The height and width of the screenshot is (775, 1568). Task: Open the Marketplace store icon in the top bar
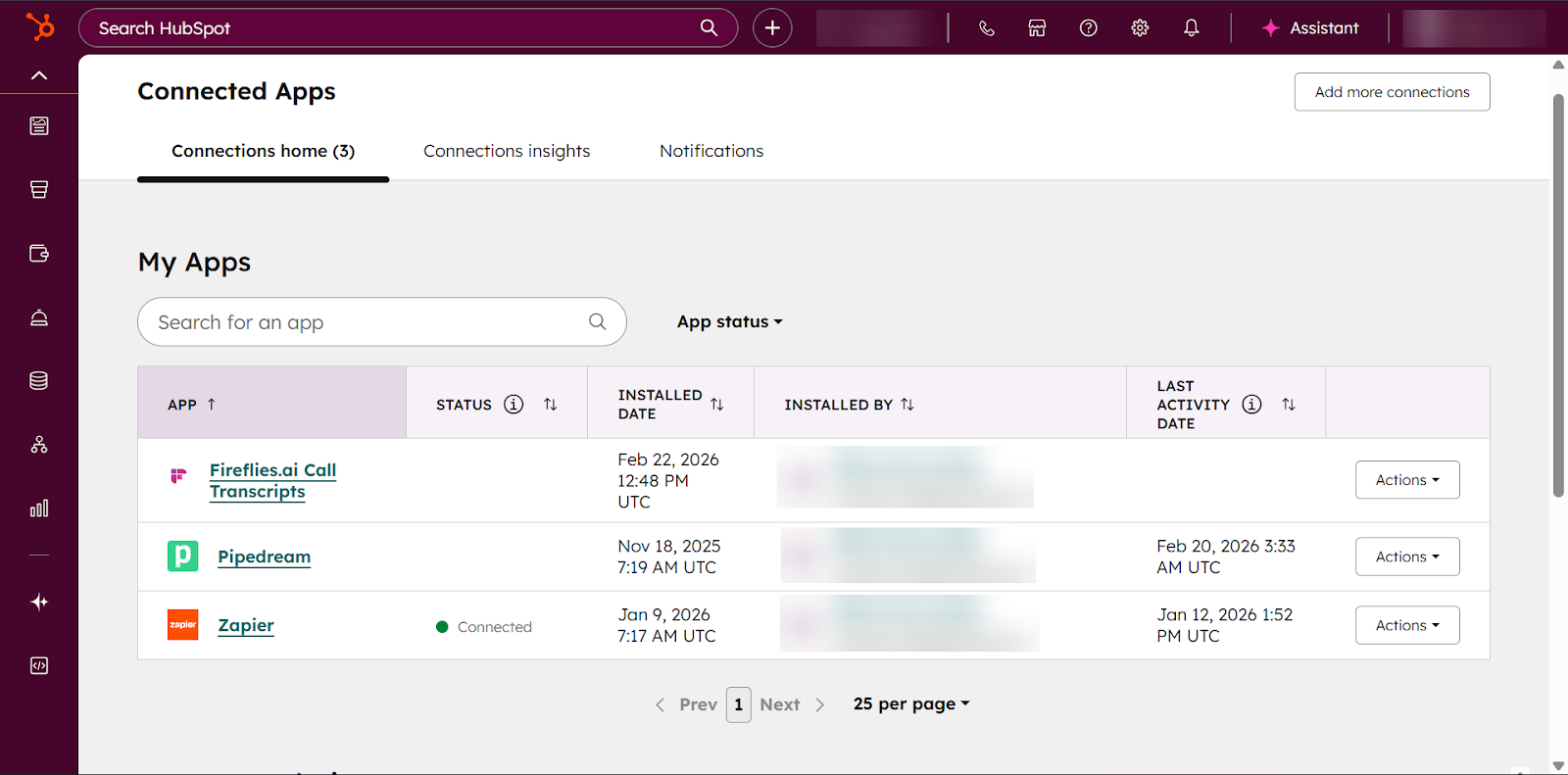[x=1037, y=27]
